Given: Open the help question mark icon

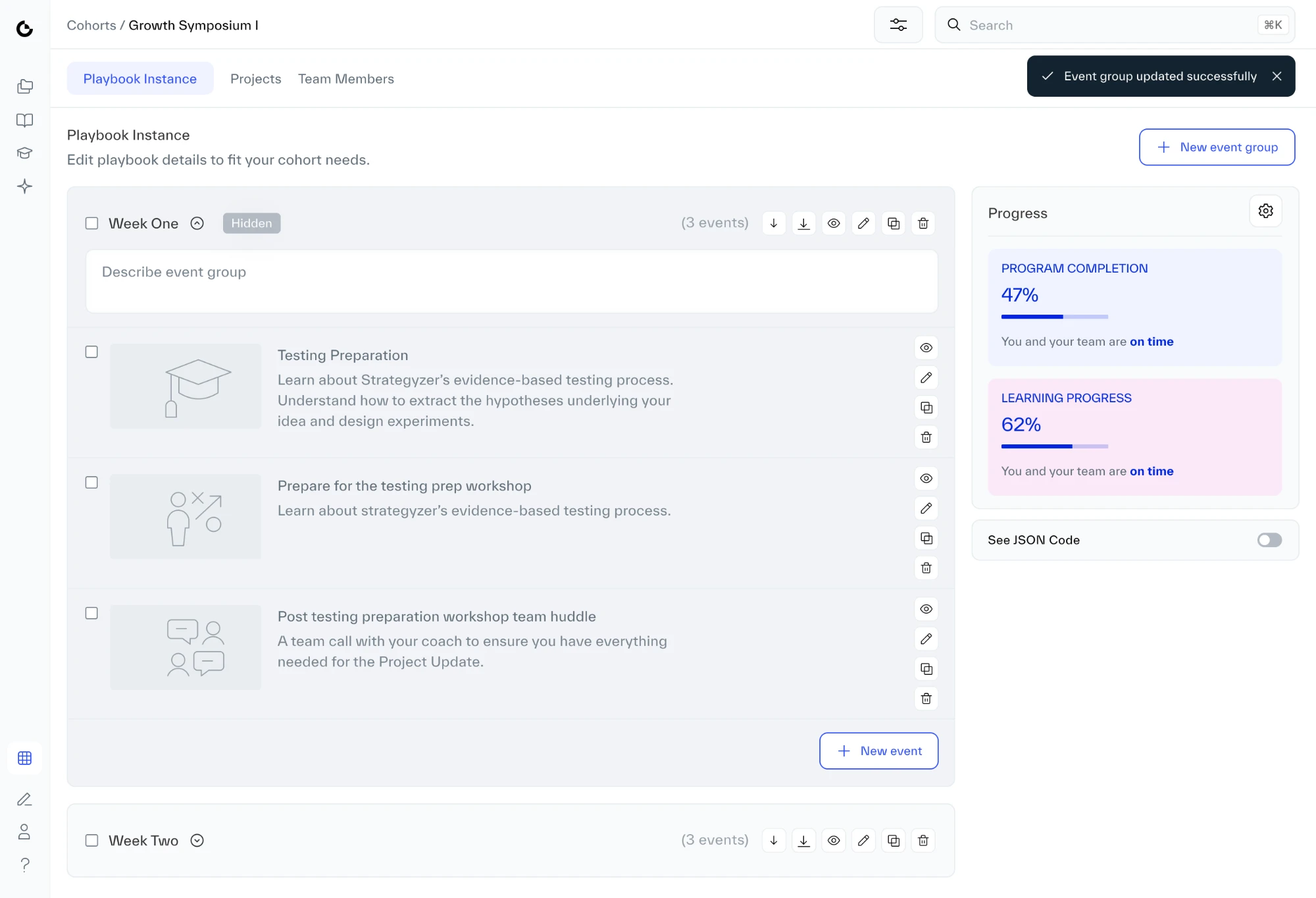Looking at the screenshot, I should pyautogui.click(x=25, y=864).
